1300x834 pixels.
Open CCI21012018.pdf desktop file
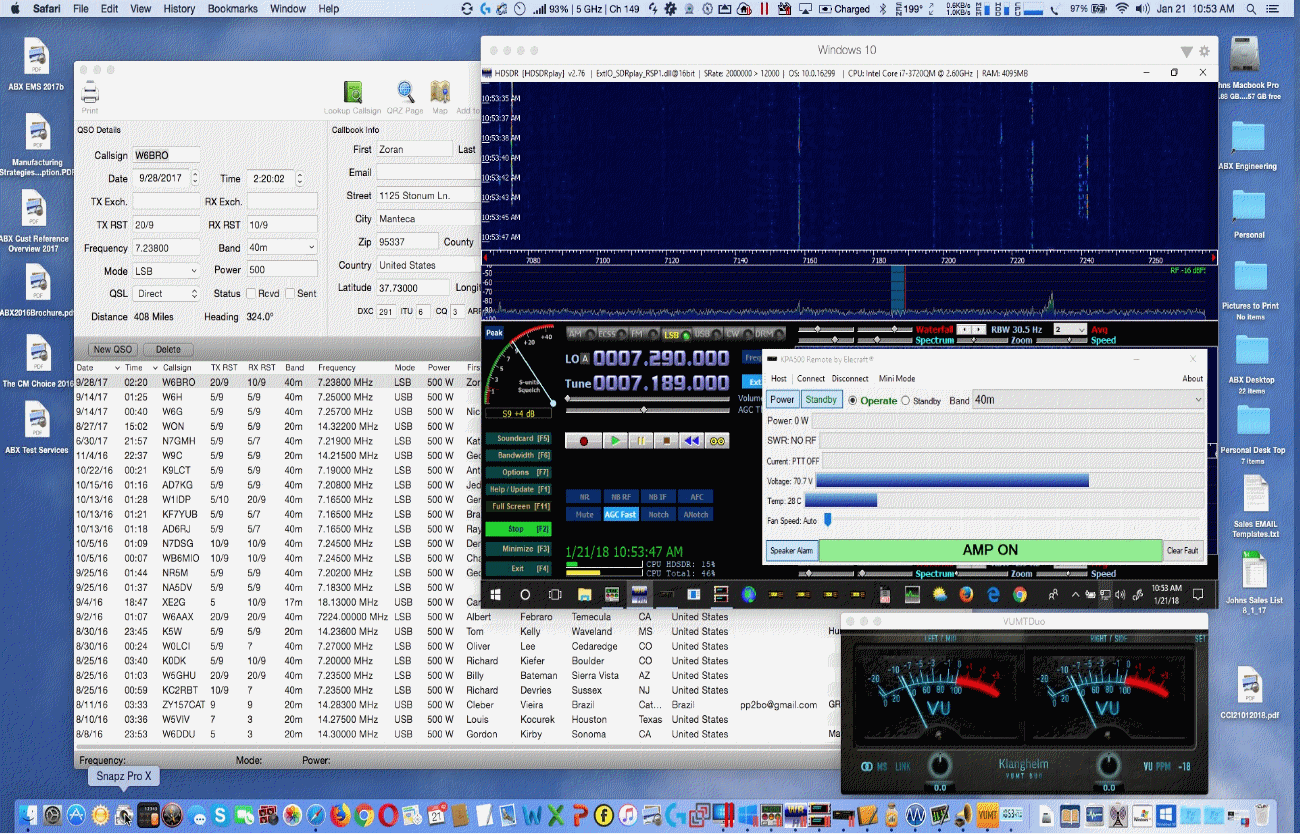1251,686
